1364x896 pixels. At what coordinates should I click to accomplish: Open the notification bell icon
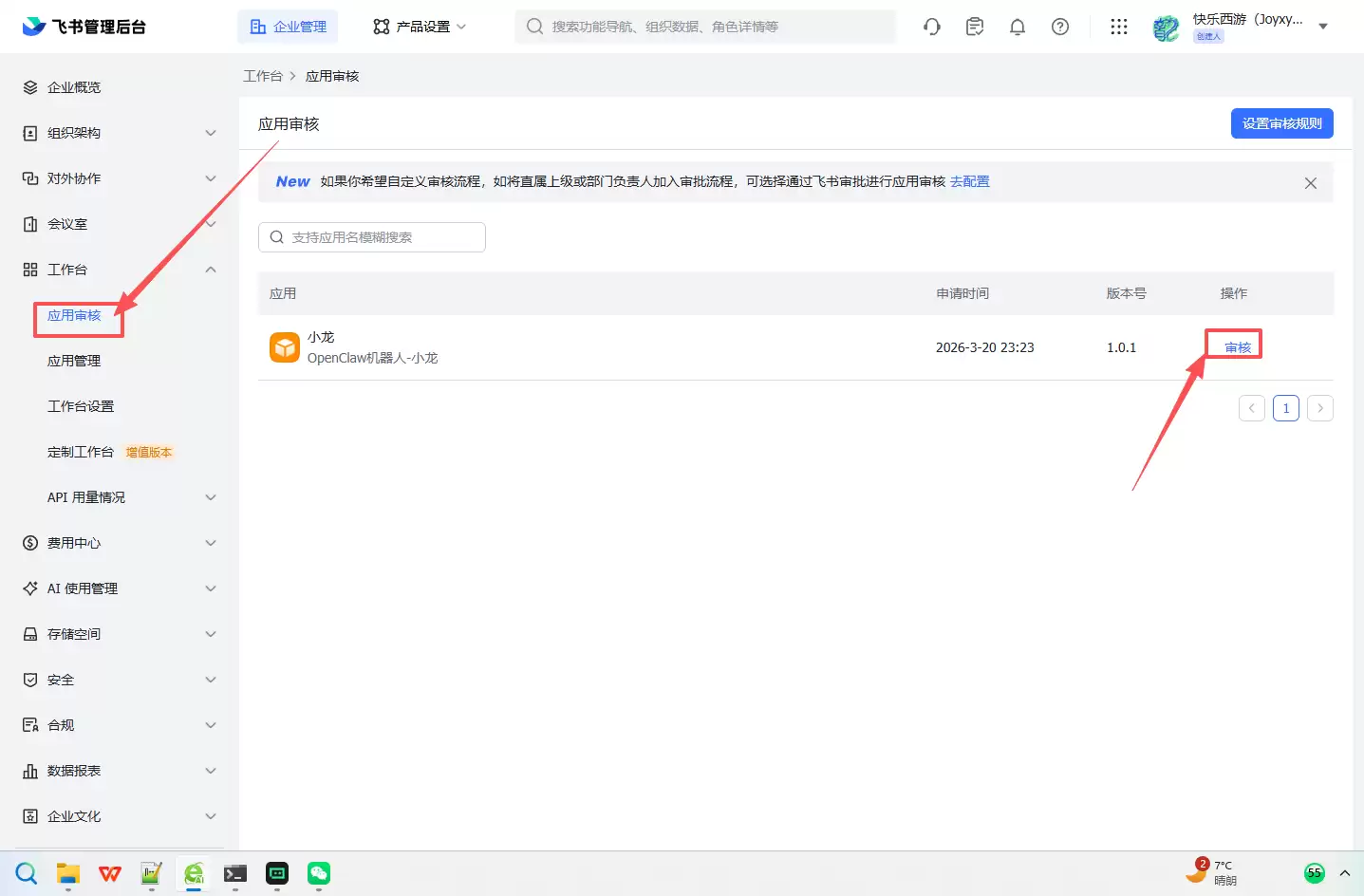tap(1018, 27)
